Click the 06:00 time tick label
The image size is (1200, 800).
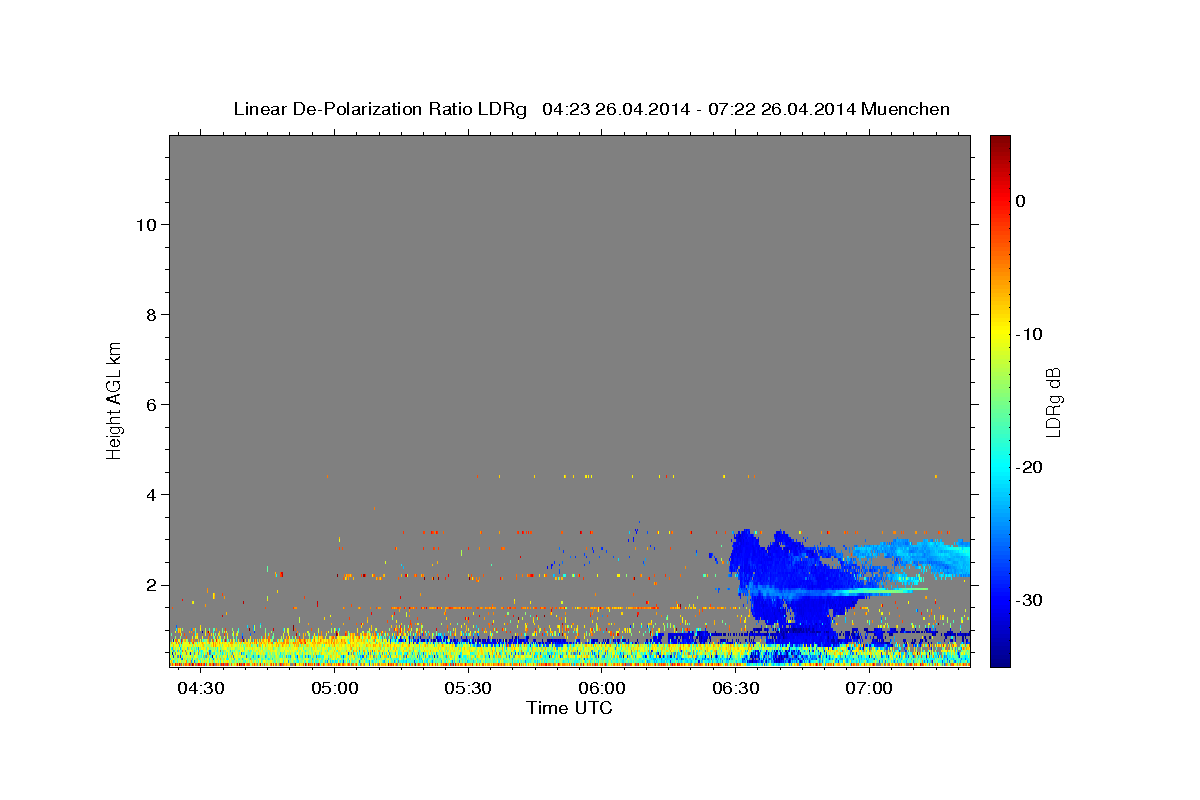pyautogui.click(x=602, y=690)
